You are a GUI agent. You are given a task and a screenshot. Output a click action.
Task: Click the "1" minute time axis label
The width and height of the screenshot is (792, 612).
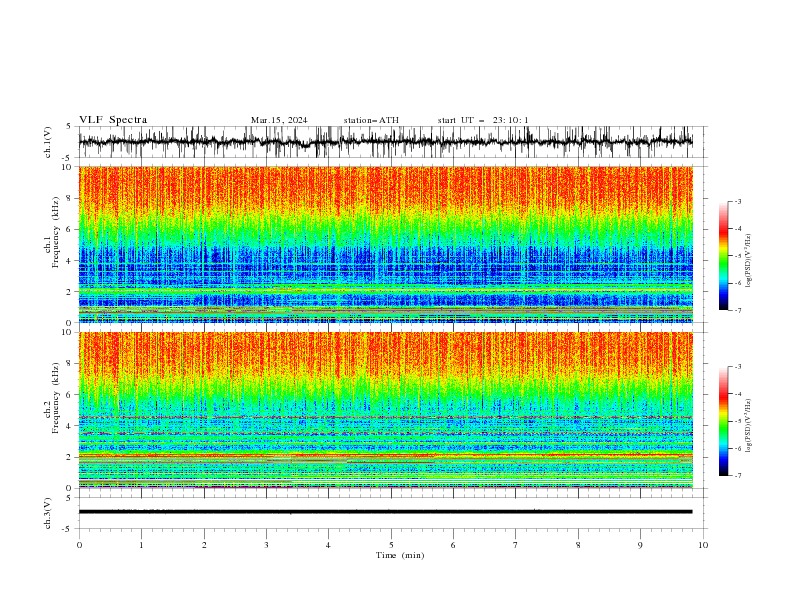point(141,545)
